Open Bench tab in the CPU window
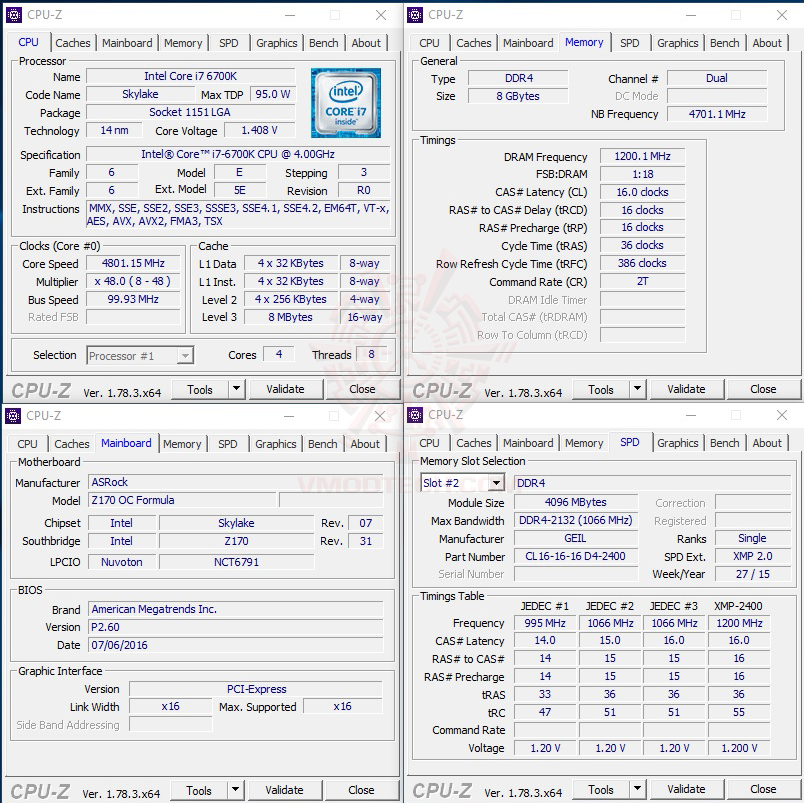This screenshot has height=803, width=804. [324, 43]
